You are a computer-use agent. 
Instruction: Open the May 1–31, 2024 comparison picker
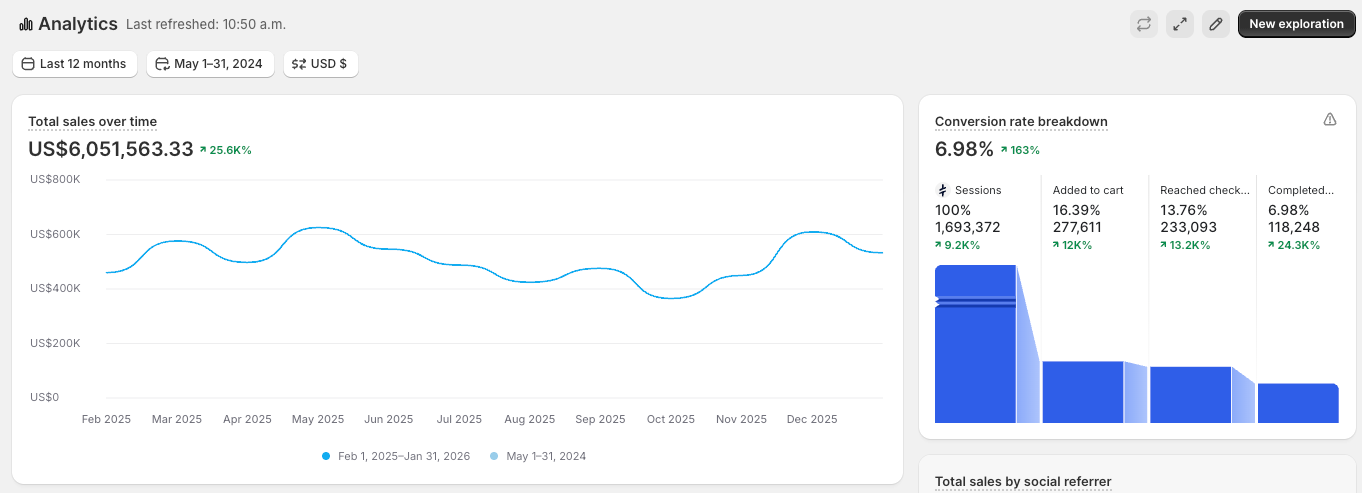[210, 64]
